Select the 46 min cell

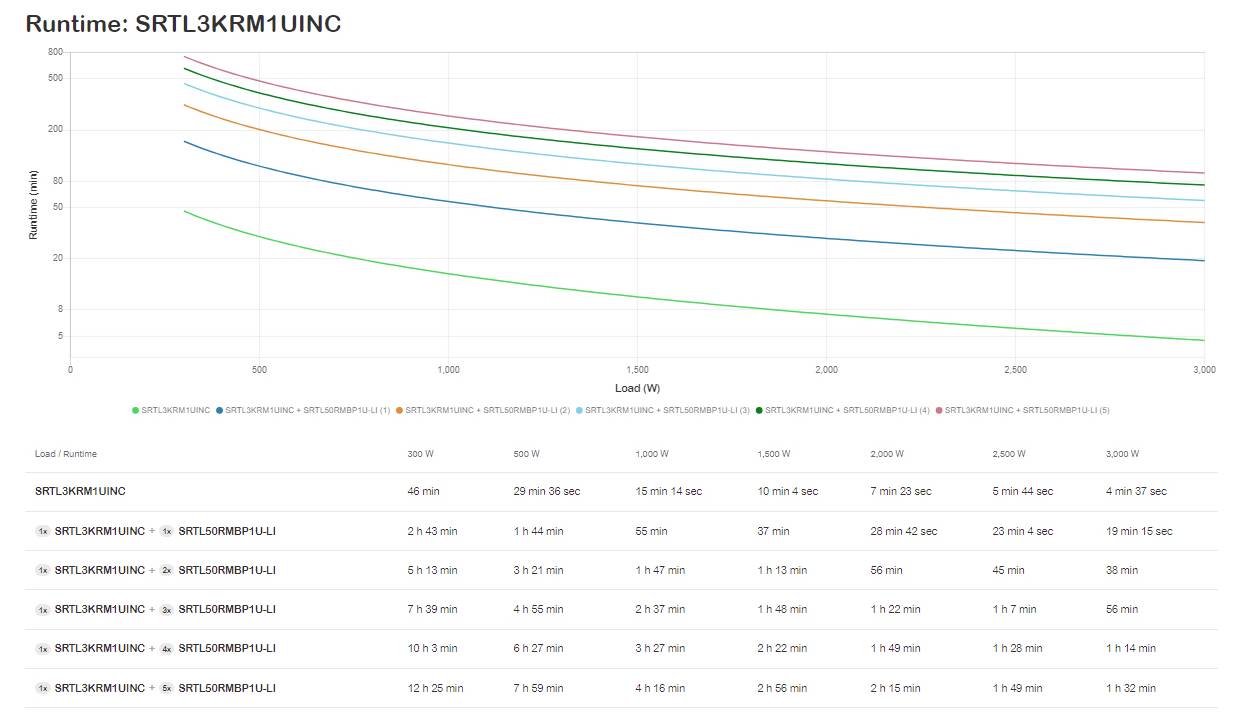click(x=423, y=491)
